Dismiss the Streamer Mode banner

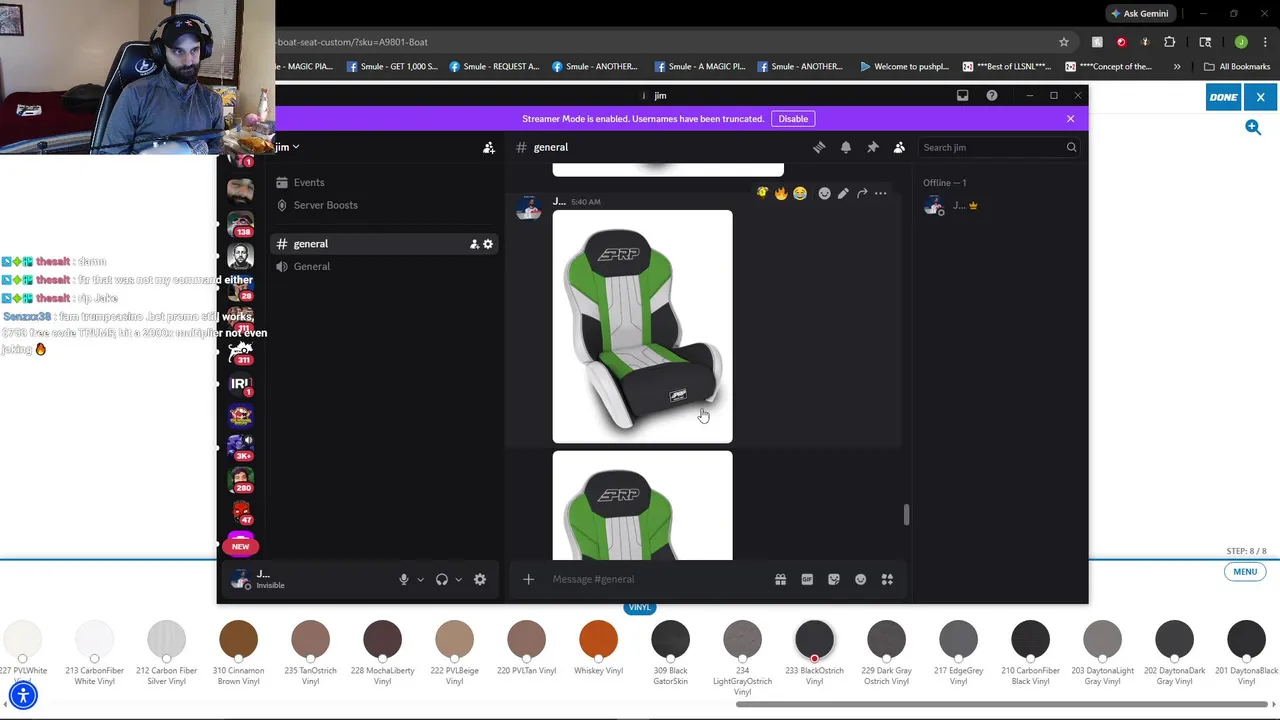click(x=1070, y=119)
